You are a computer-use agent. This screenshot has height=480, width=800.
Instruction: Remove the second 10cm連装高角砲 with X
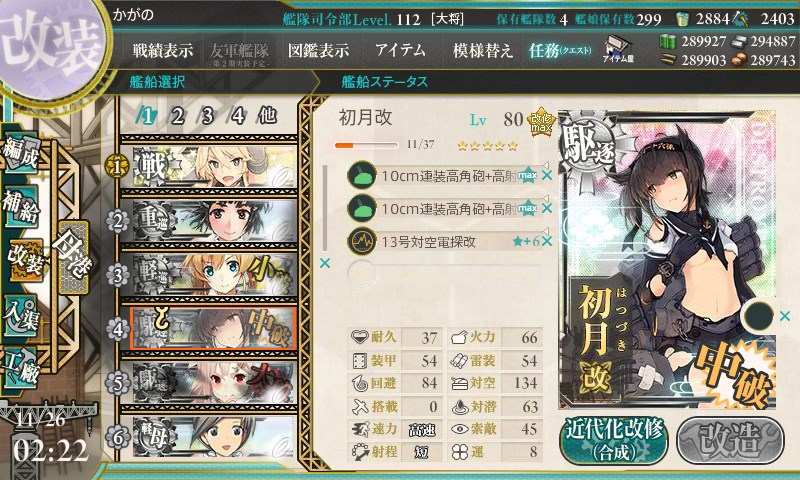pyautogui.click(x=547, y=209)
